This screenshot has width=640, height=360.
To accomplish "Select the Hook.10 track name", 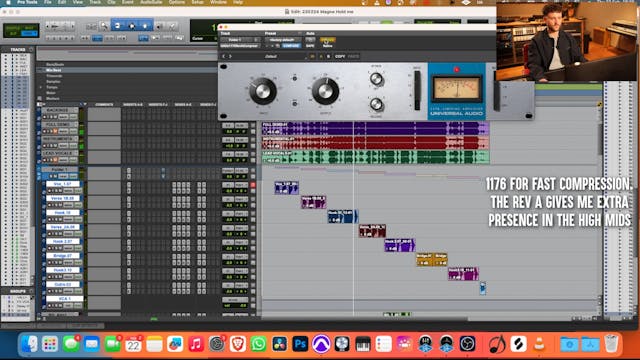I will [62, 212].
